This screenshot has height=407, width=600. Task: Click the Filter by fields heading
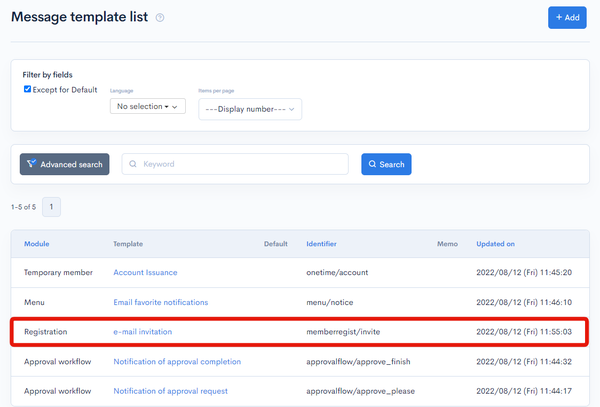(x=47, y=75)
